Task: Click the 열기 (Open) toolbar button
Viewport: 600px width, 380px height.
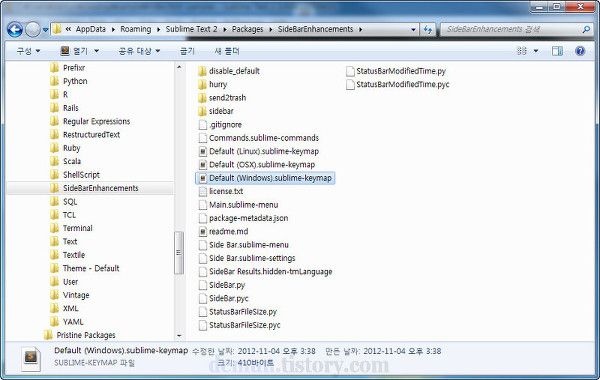Action: coord(74,51)
